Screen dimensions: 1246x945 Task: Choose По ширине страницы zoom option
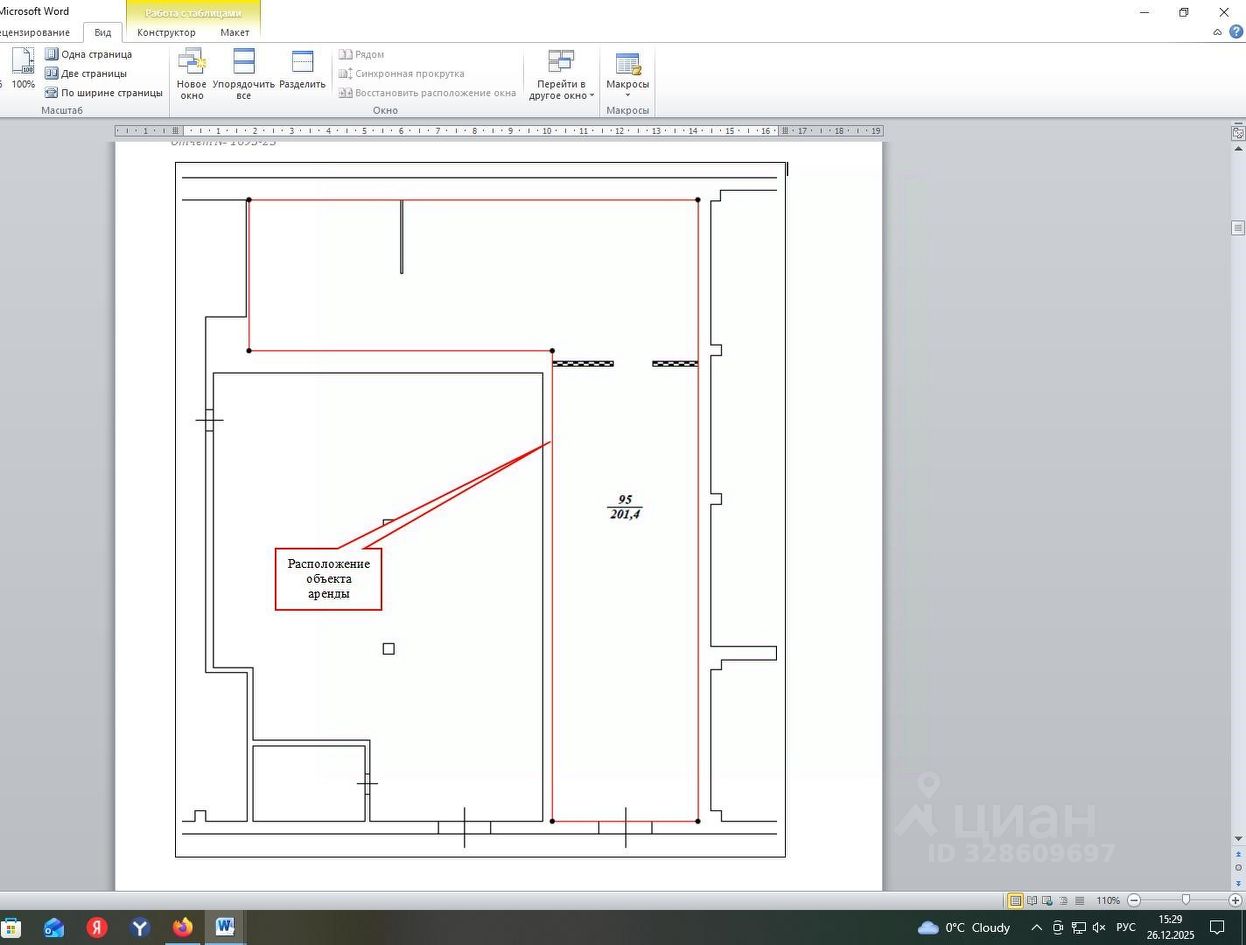pos(103,92)
